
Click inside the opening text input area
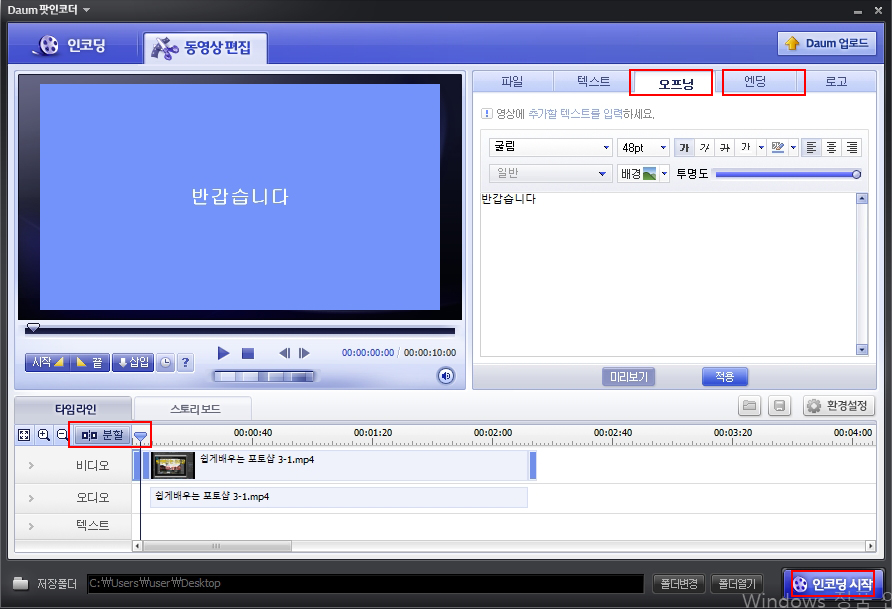click(x=669, y=274)
